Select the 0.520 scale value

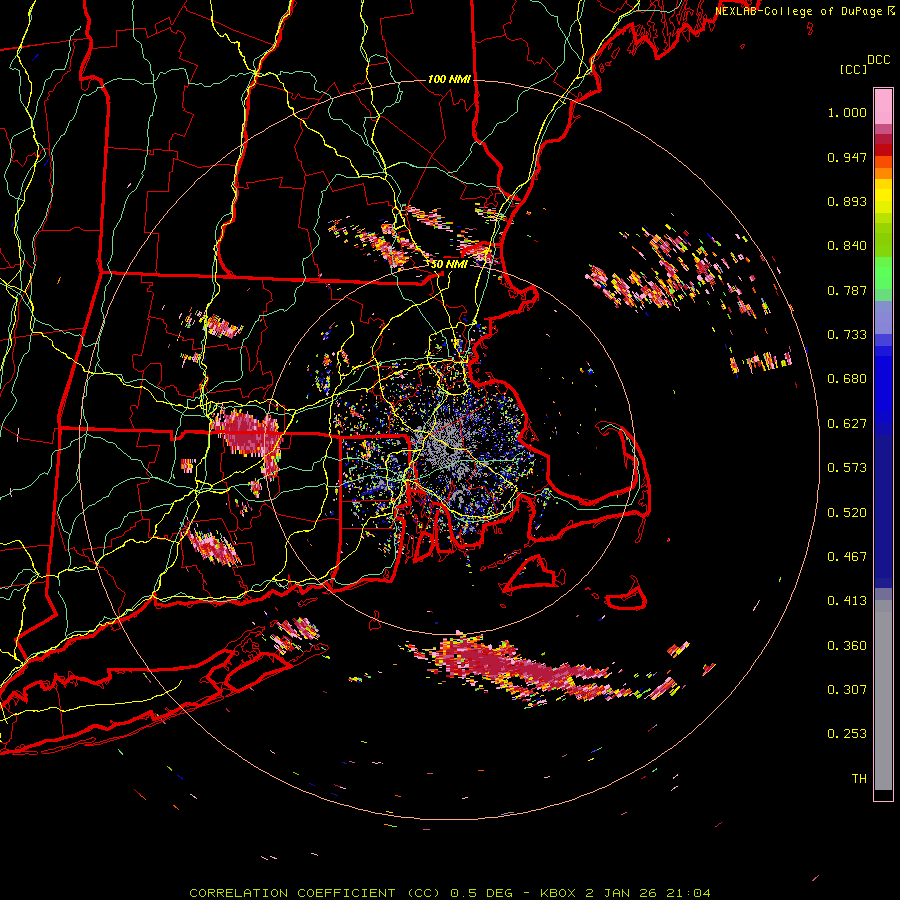(x=847, y=513)
